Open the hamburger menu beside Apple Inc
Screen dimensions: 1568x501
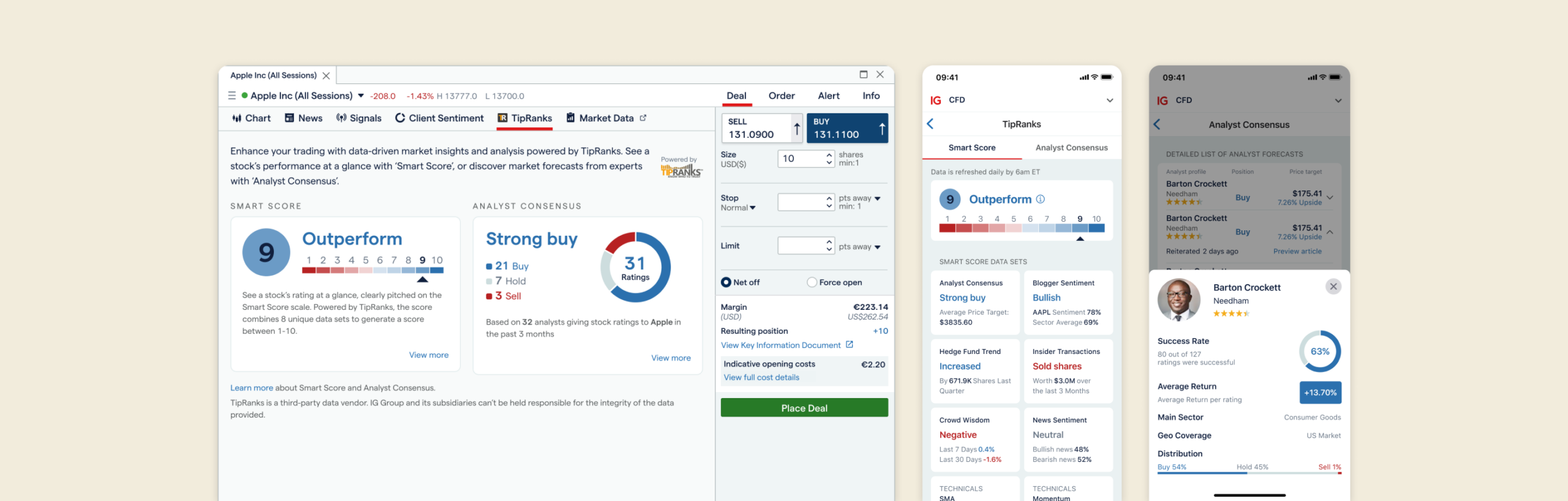click(x=232, y=96)
